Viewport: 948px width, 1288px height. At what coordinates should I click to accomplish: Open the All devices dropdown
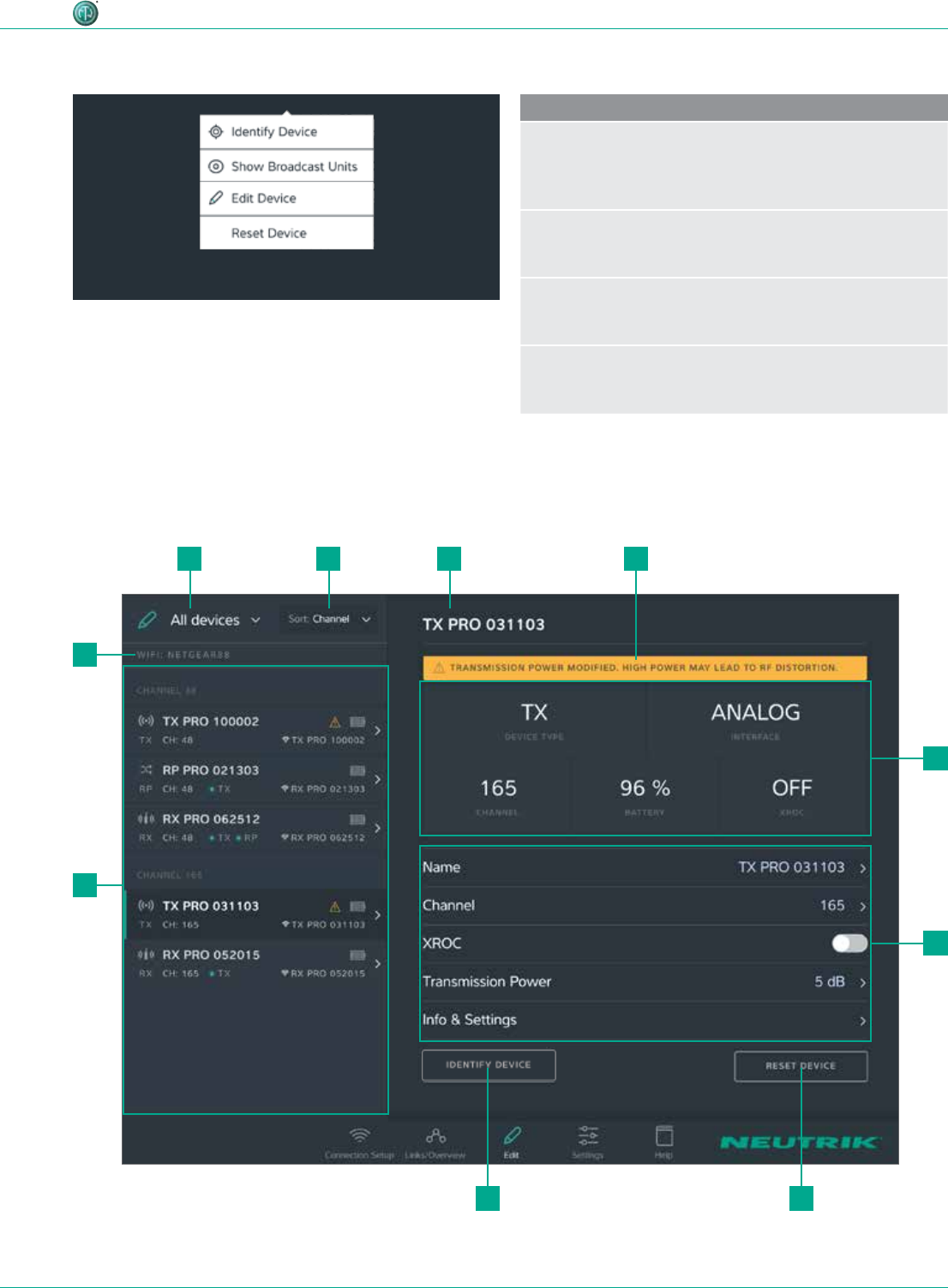pos(216,620)
